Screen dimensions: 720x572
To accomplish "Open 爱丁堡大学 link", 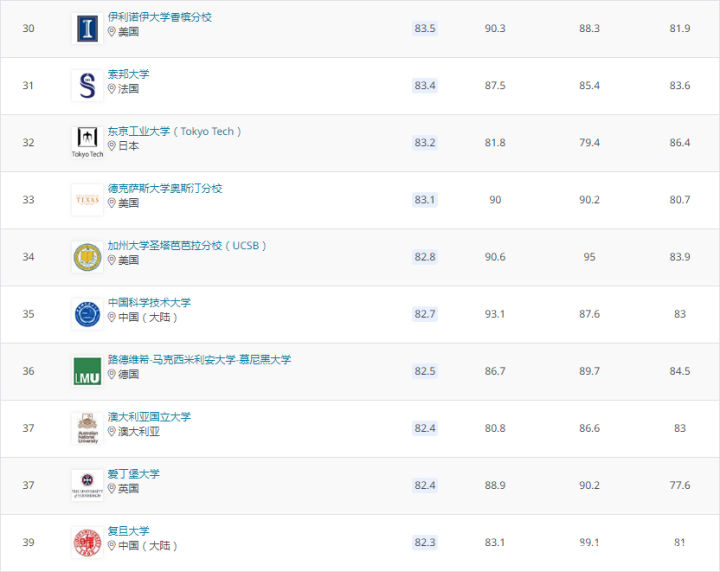I will pyautogui.click(x=134, y=474).
